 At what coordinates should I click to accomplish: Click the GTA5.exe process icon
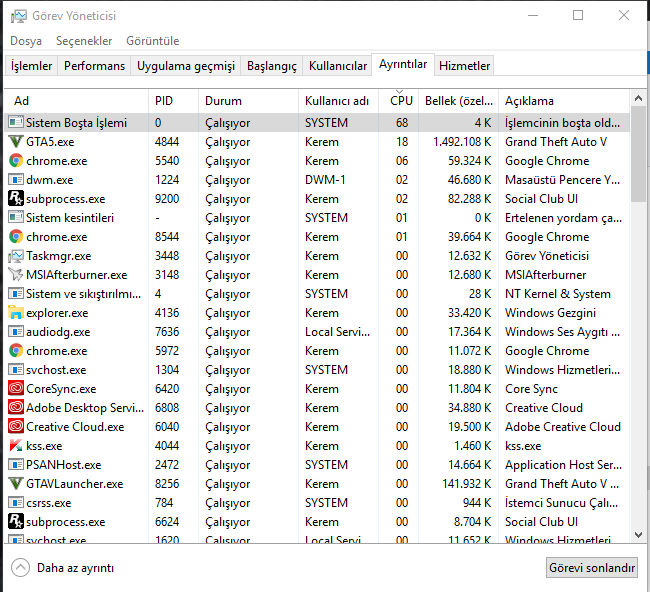point(16,142)
